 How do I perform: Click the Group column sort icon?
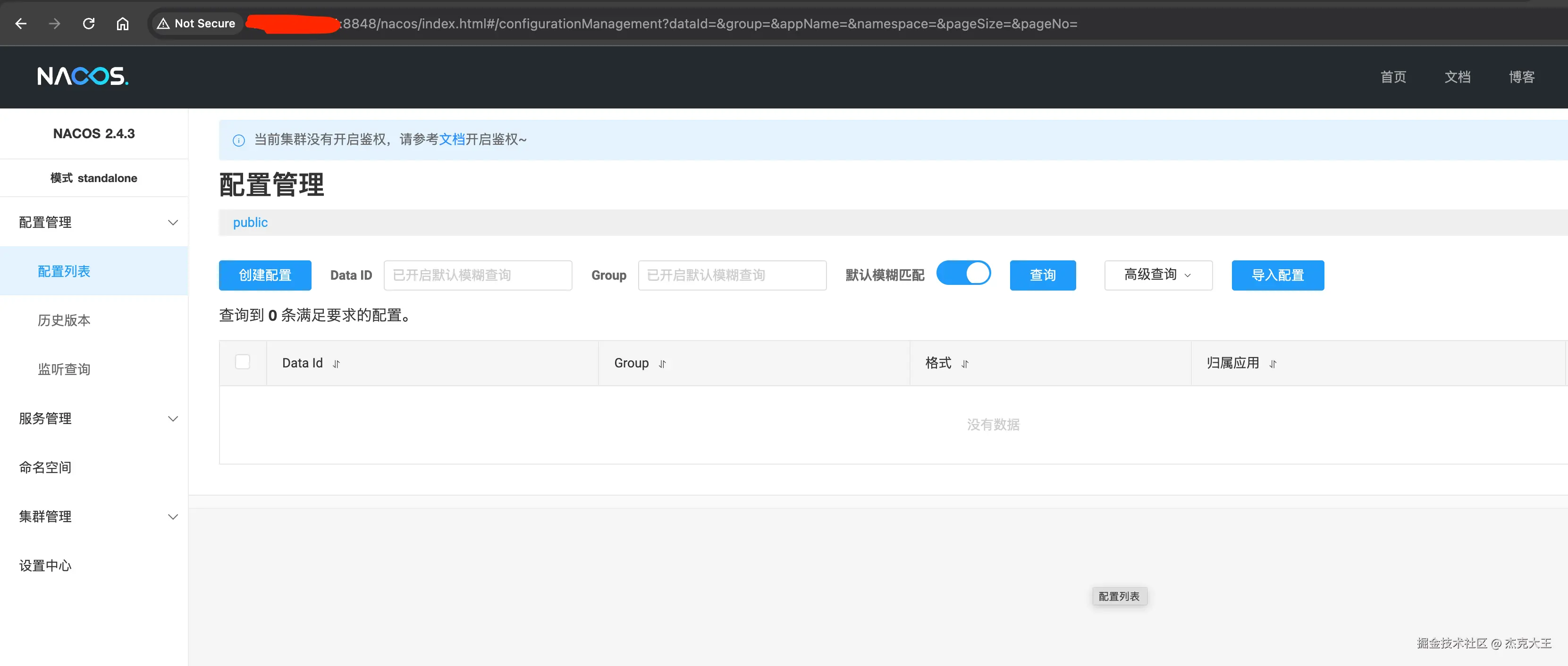pos(663,364)
